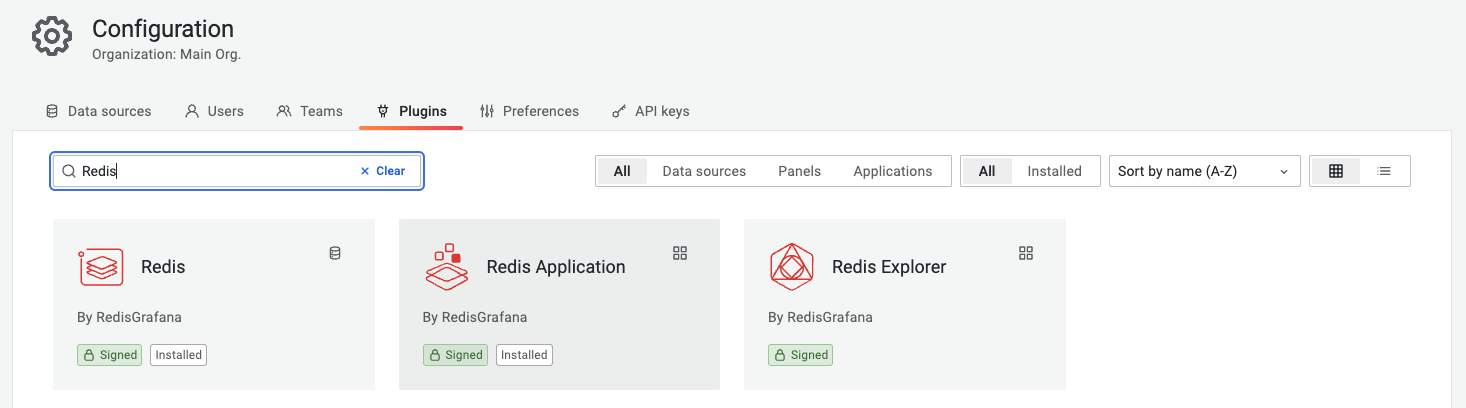The image size is (1466, 408).
Task: Click the Configuration page heading
Action: point(163,29)
